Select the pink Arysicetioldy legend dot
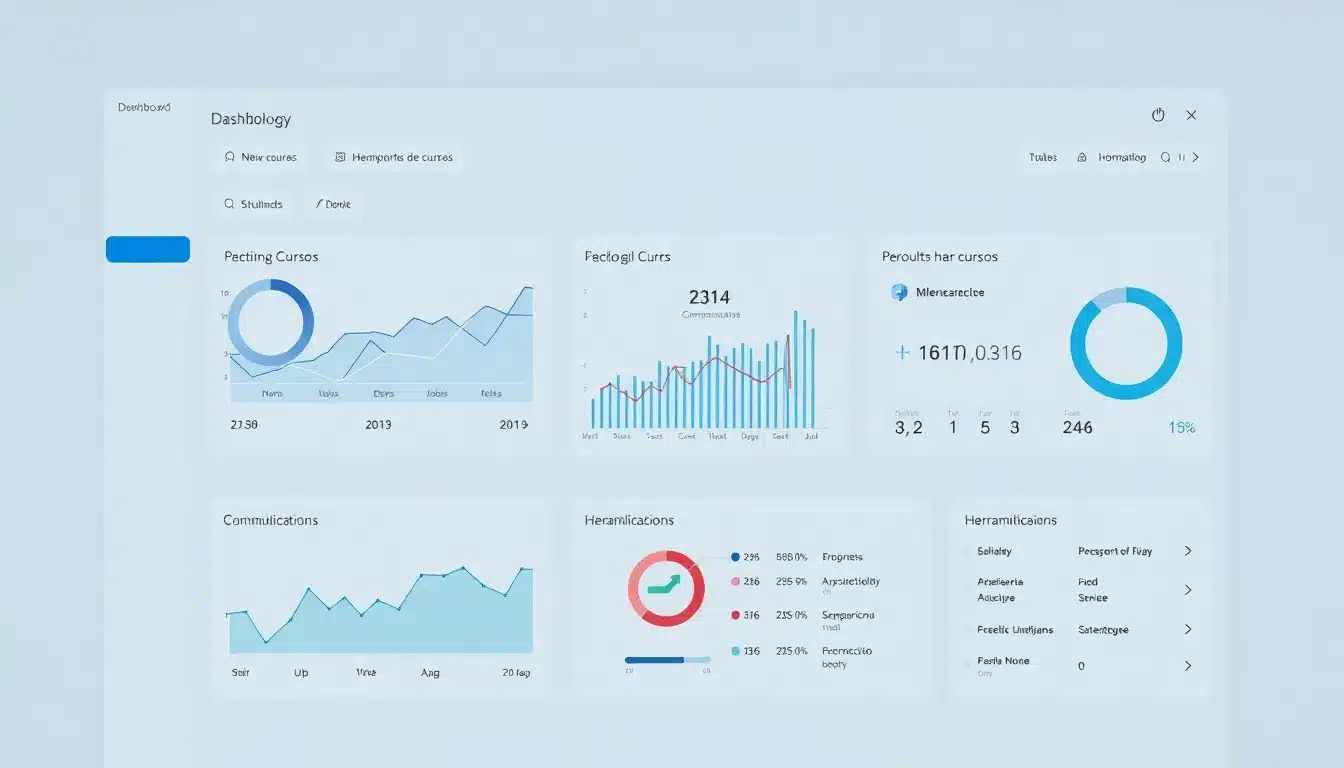1344x768 pixels. (x=736, y=581)
